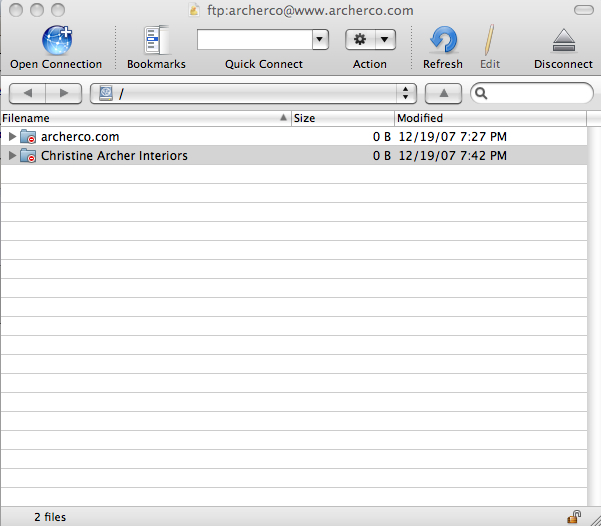
Task: Click the Edit pencil icon
Action: [x=489, y=40]
